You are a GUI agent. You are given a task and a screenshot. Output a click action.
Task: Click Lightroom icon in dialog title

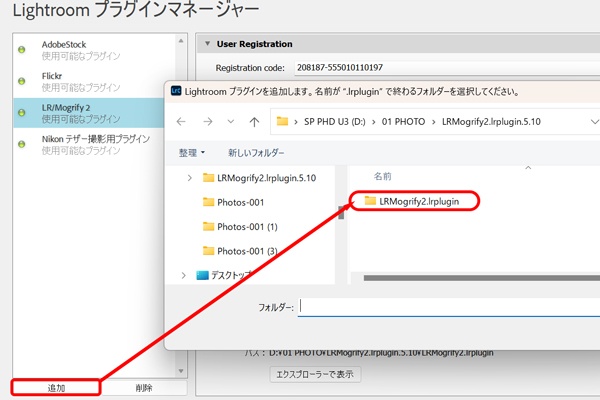176,91
